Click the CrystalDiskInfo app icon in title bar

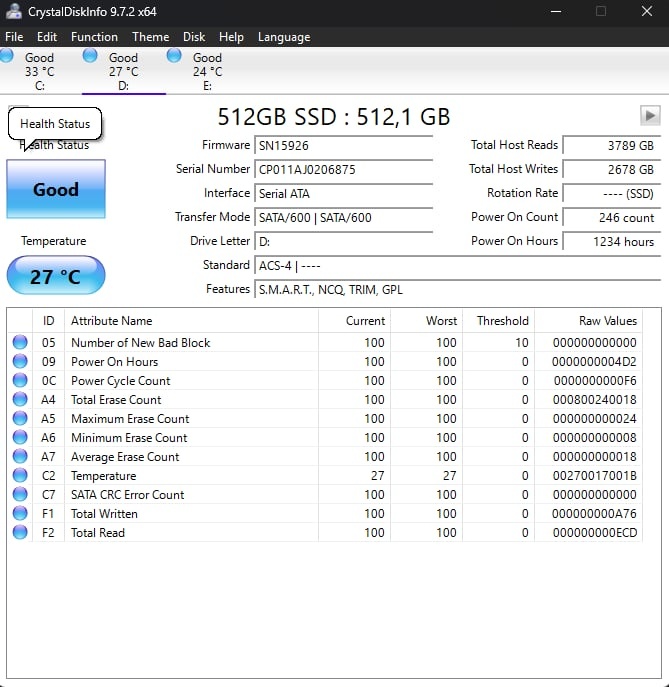click(x=14, y=11)
